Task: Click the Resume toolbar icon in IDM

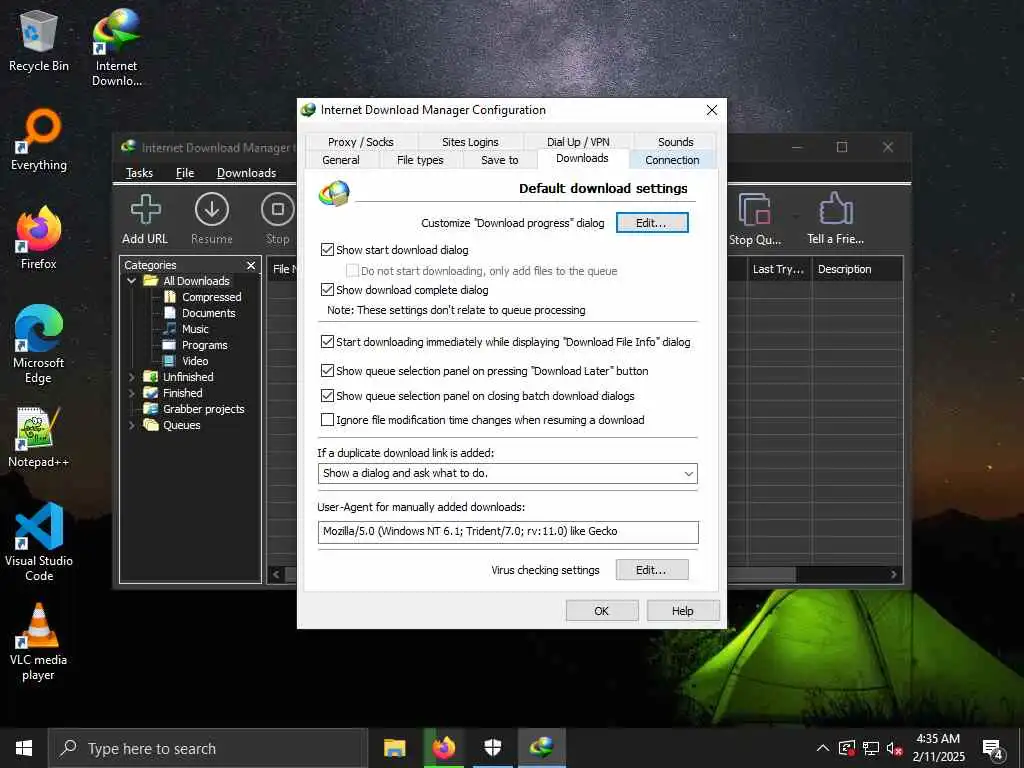Action: click(212, 219)
